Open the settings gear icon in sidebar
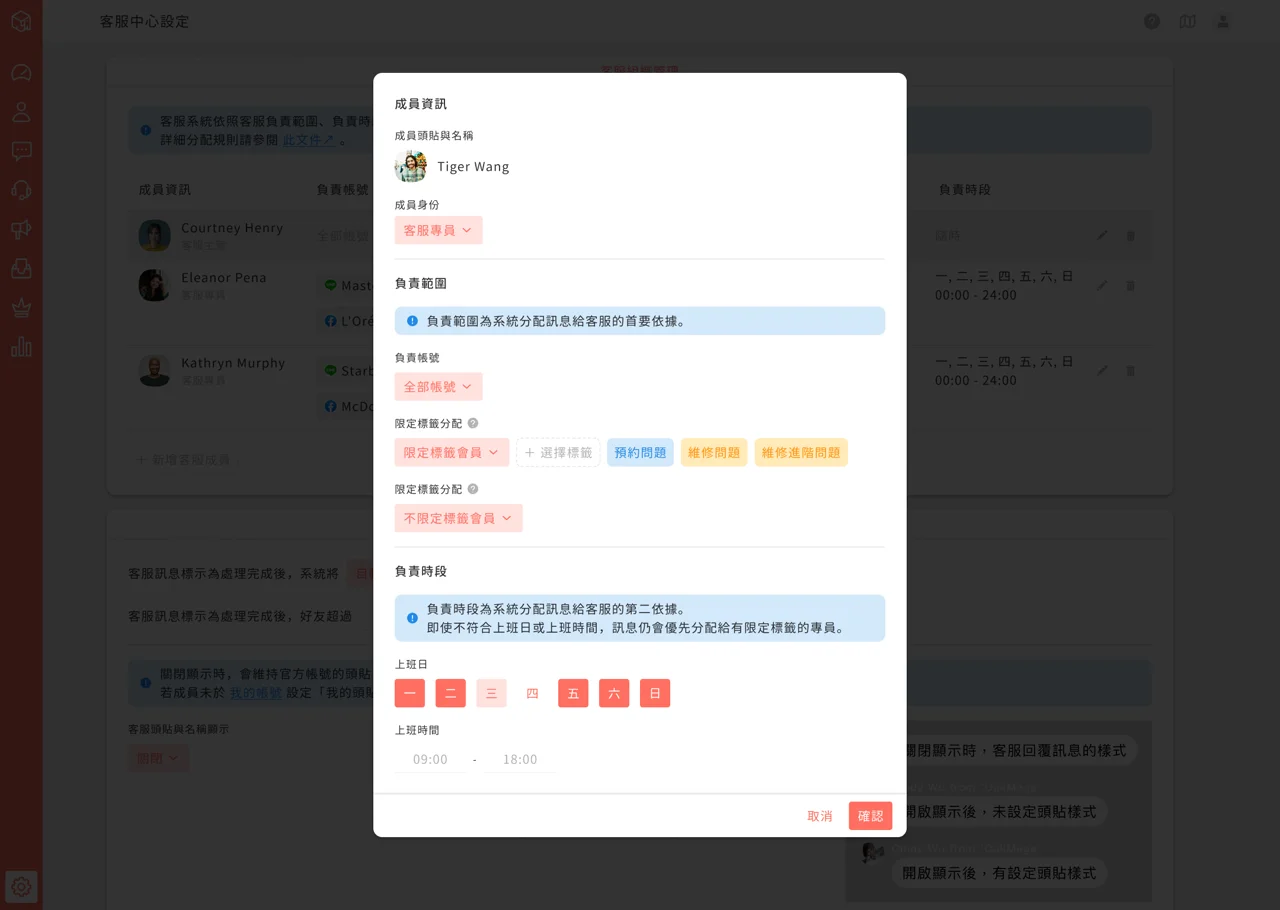The height and width of the screenshot is (910, 1280). point(21,886)
